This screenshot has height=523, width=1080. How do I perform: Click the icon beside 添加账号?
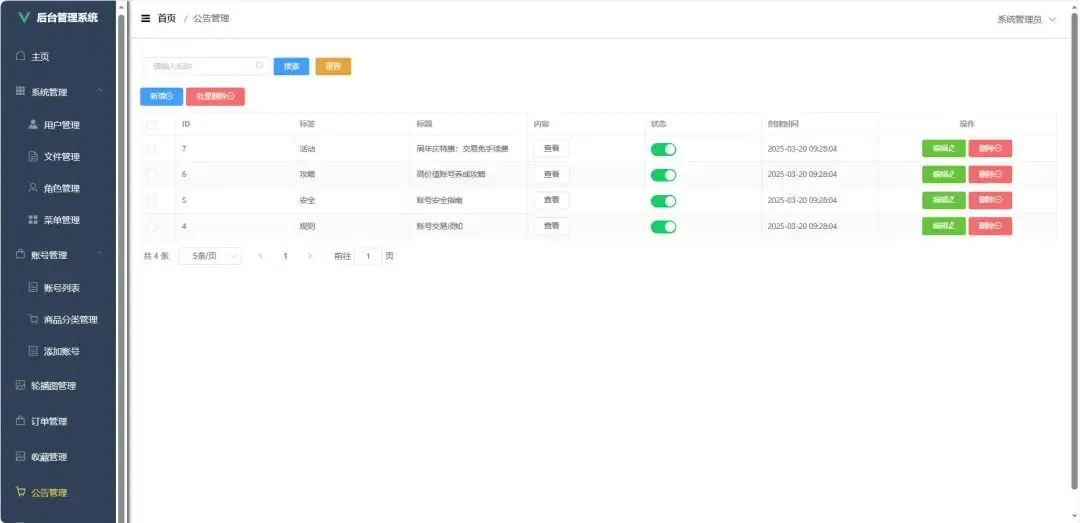point(33,351)
